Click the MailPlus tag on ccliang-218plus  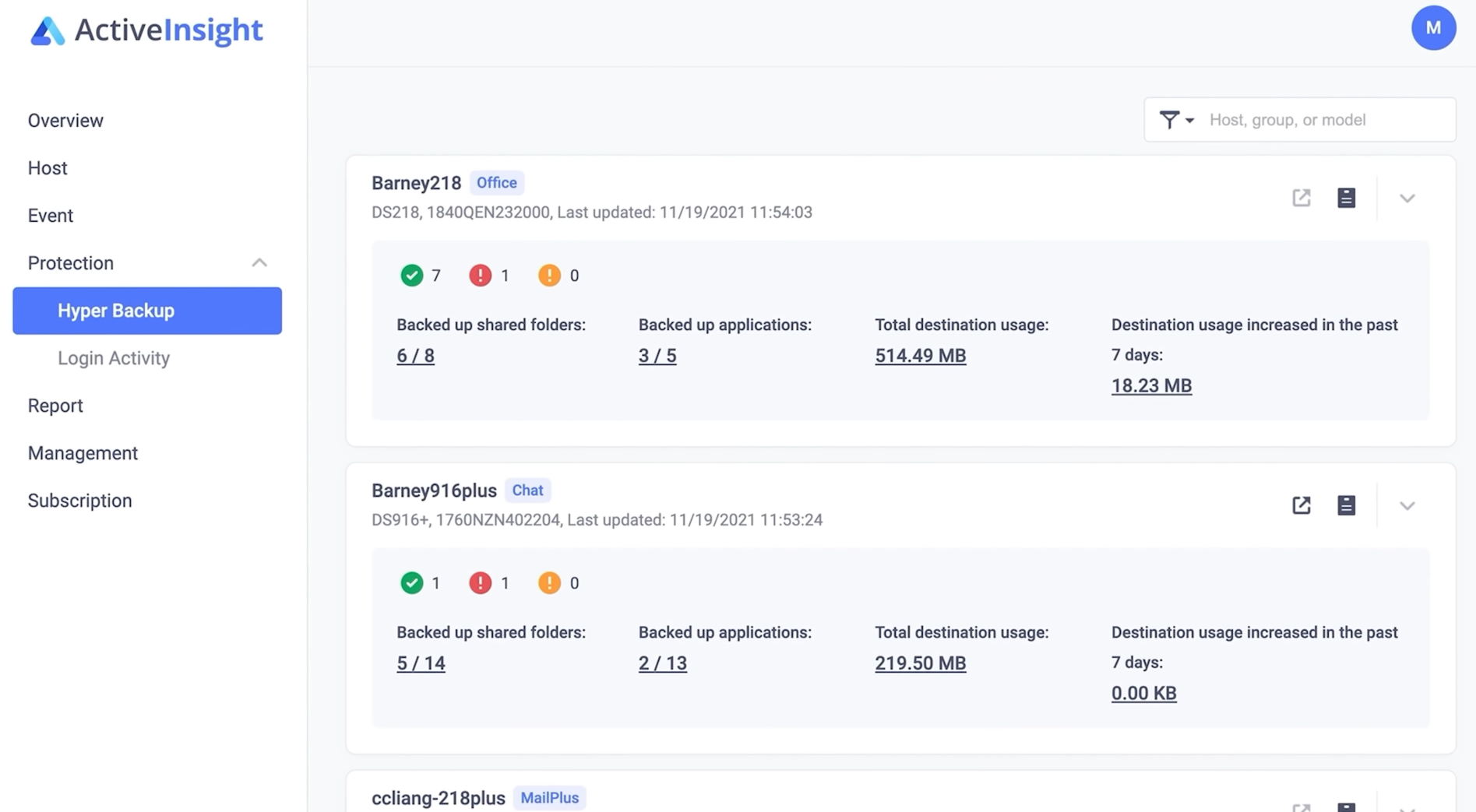point(549,798)
